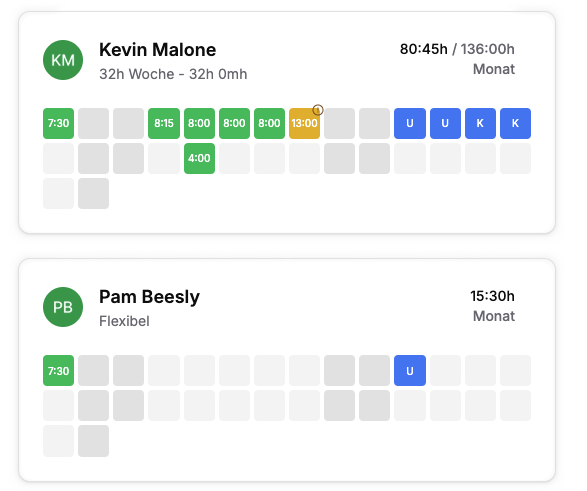Open Kevin's yellow 13:00 day cell
Image resolution: width=587 pixels, height=491 pixels.
click(x=304, y=123)
